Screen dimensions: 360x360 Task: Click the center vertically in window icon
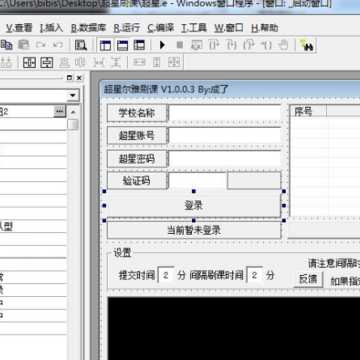(x=47, y=62)
